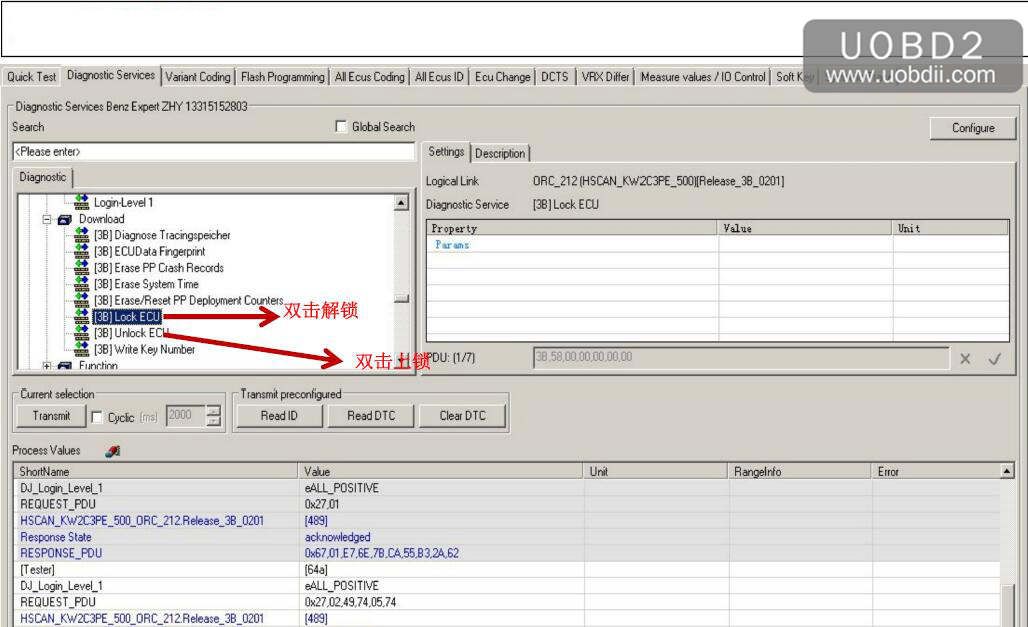Image resolution: width=1028 pixels, height=627 pixels.
Task: Increase cyclic interval with stepper up
Action: tap(214, 411)
